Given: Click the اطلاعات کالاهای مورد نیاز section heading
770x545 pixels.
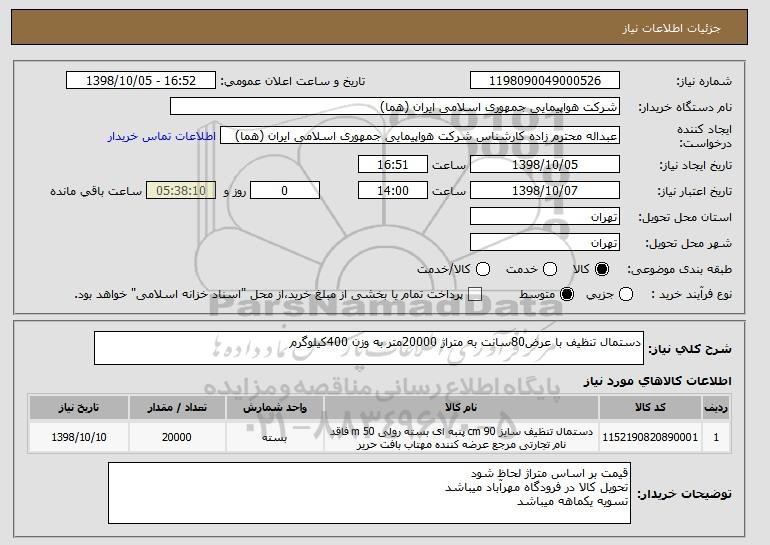Looking at the screenshot, I should click(658, 381).
